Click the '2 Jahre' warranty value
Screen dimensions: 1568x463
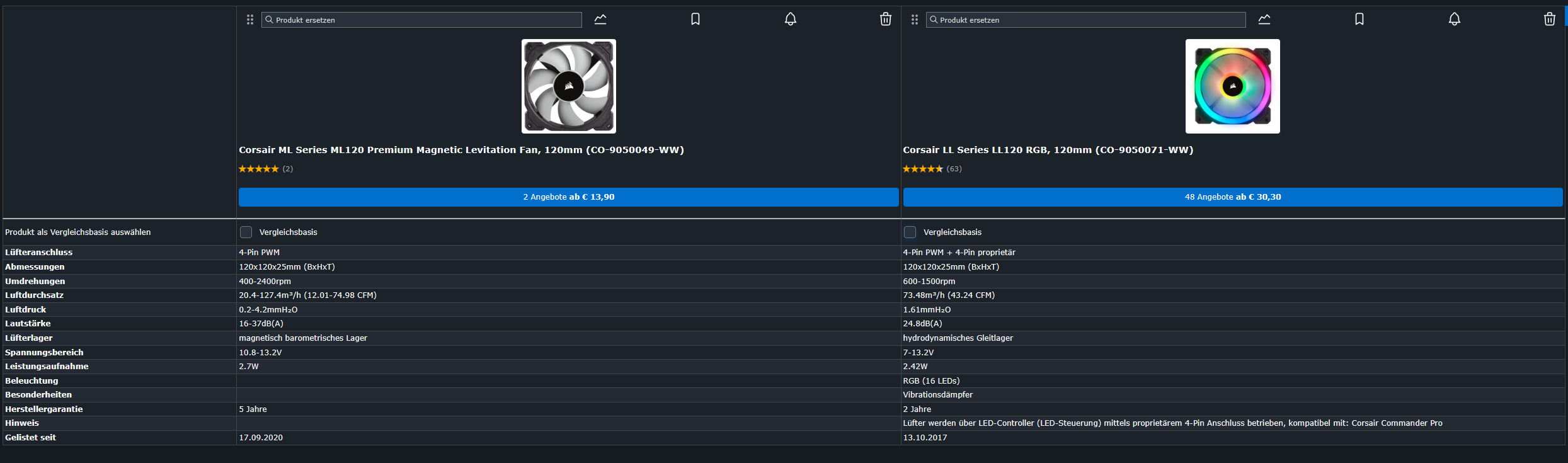917,409
